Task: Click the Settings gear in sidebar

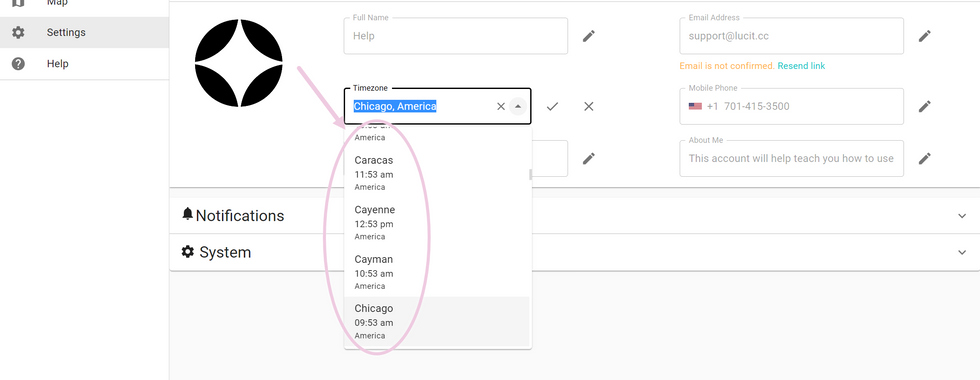Action: [18, 32]
